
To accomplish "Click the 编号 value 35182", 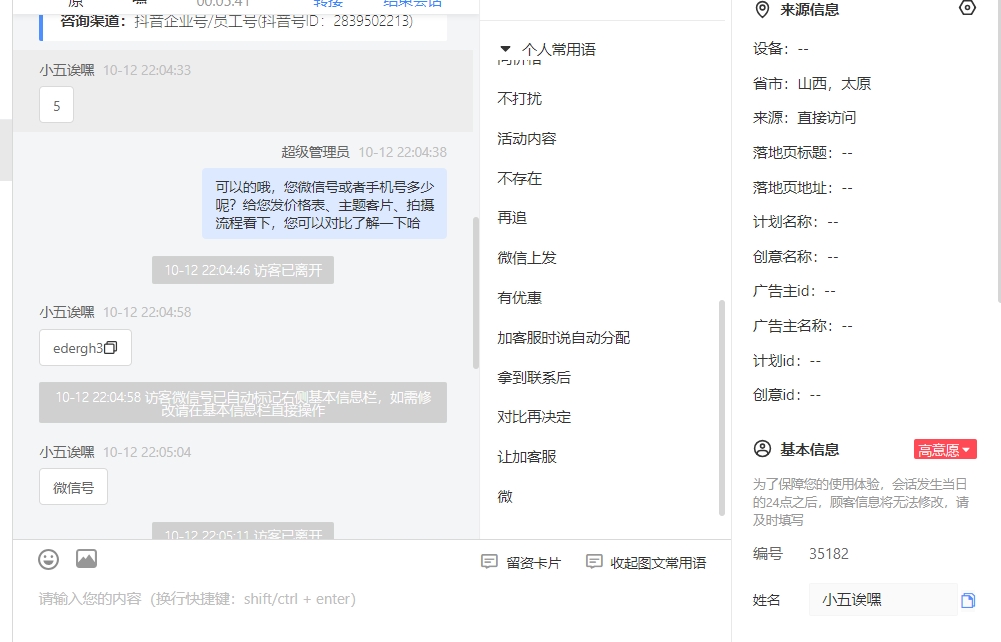I will (829, 554).
